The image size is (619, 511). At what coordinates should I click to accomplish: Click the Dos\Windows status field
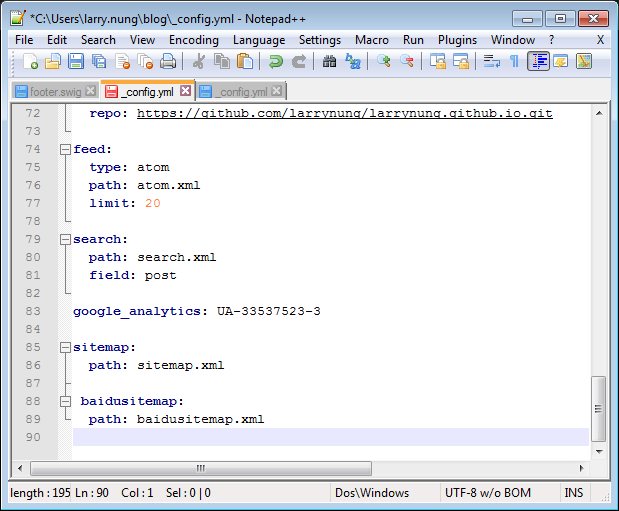pyautogui.click(x=372, y=493)
